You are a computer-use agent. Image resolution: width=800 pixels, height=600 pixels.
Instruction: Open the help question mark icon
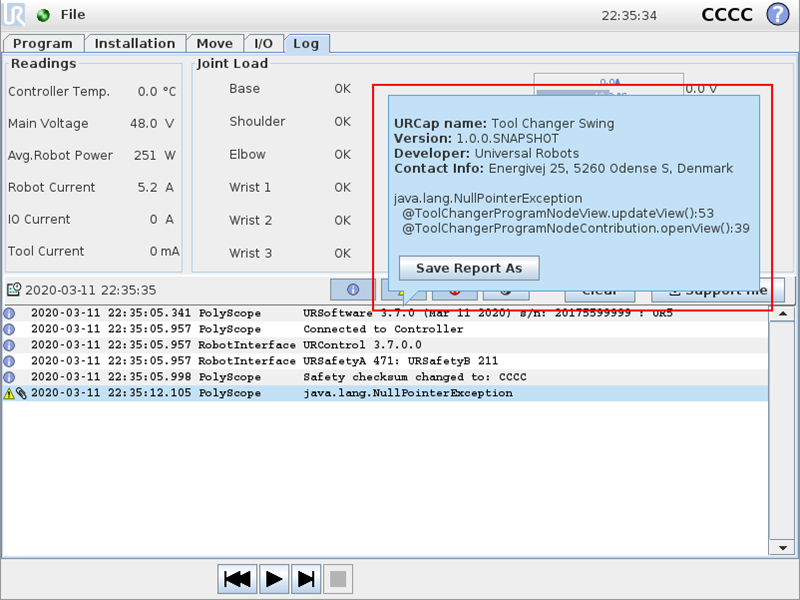[777, 15]
